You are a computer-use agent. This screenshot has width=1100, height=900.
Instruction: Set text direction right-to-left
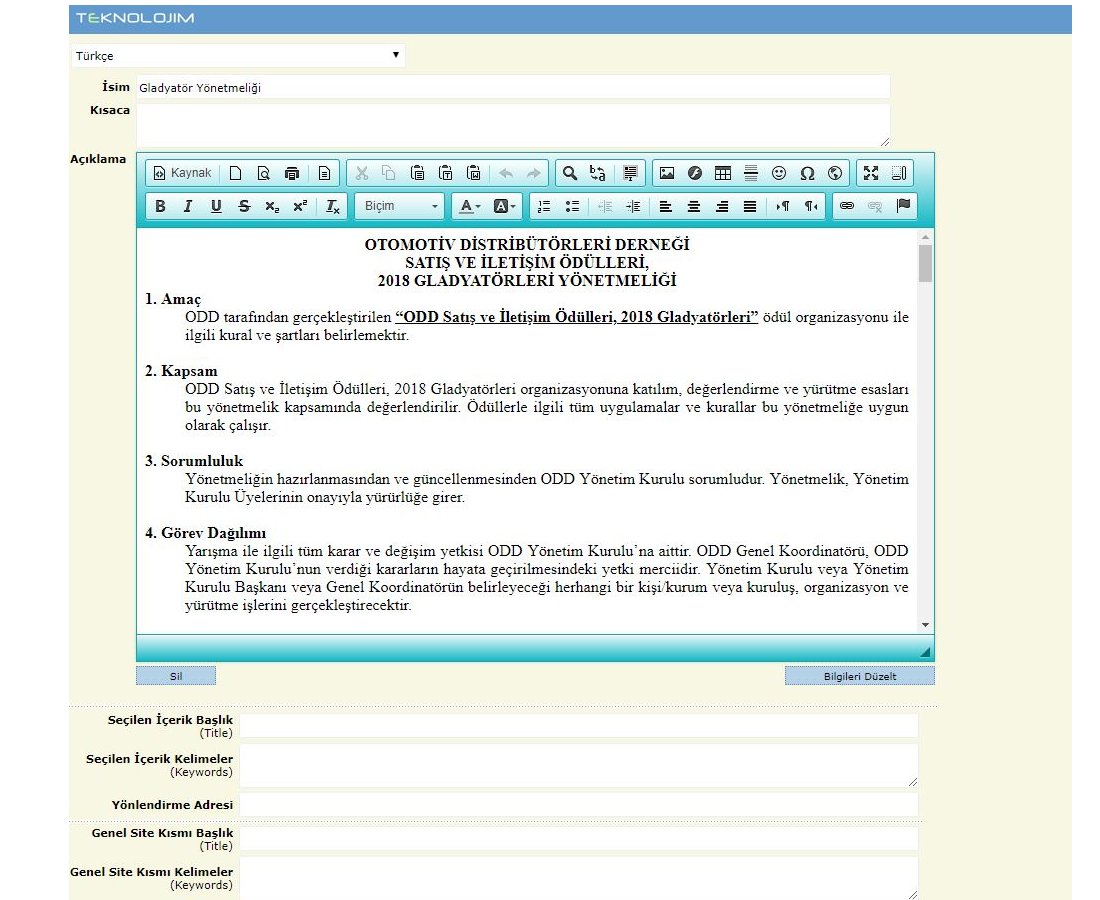coord(810,206)
